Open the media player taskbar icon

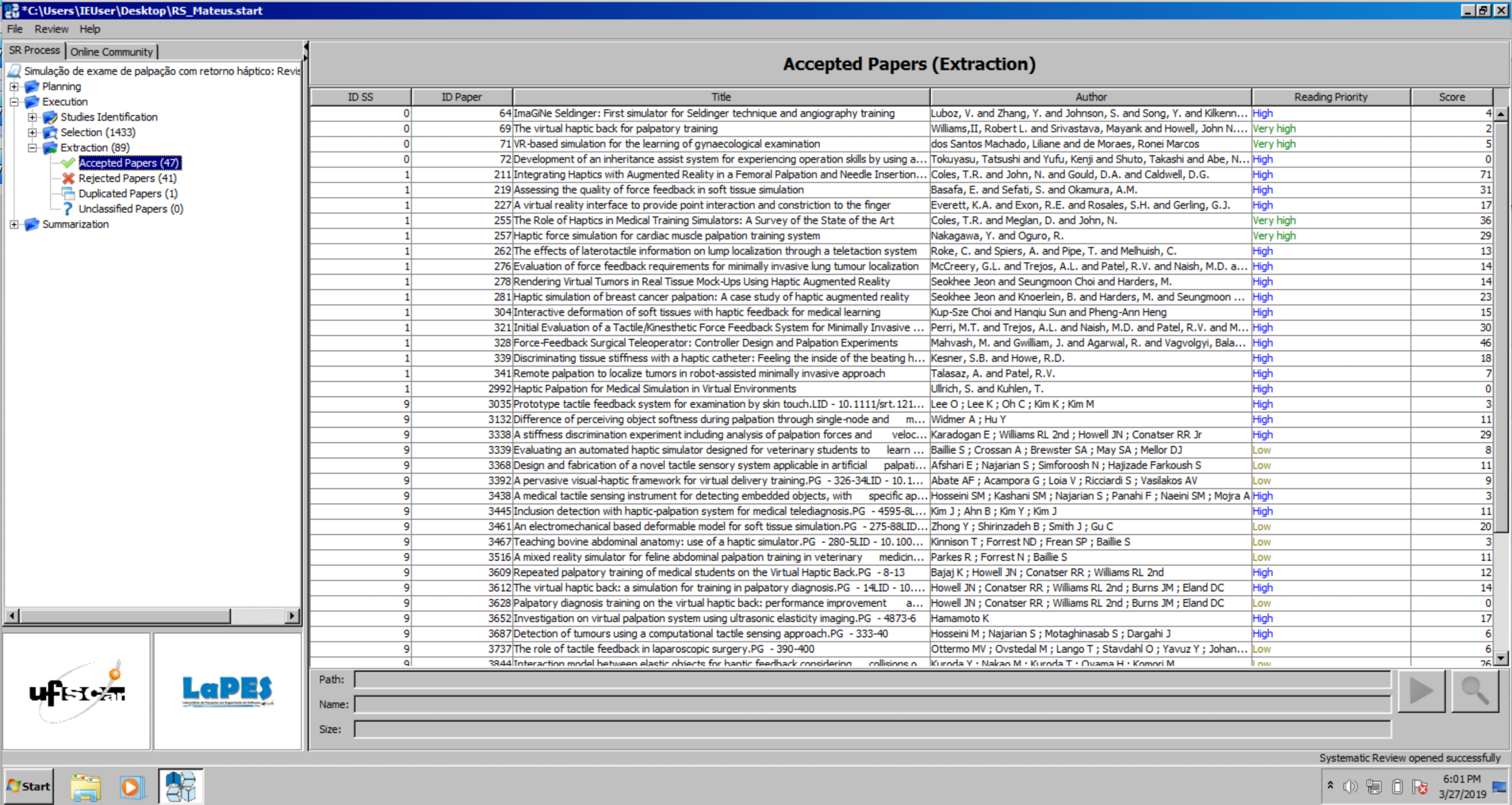(x=132, y=786)
